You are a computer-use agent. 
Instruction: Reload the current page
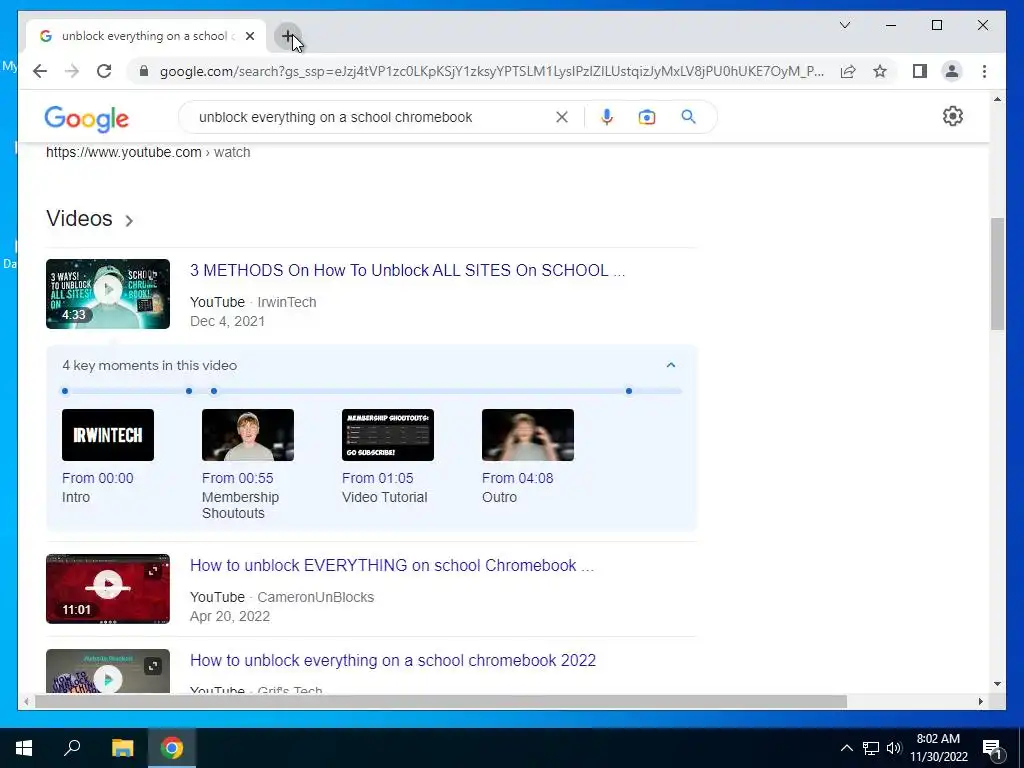pyautogui.click(x=104, y=71)
